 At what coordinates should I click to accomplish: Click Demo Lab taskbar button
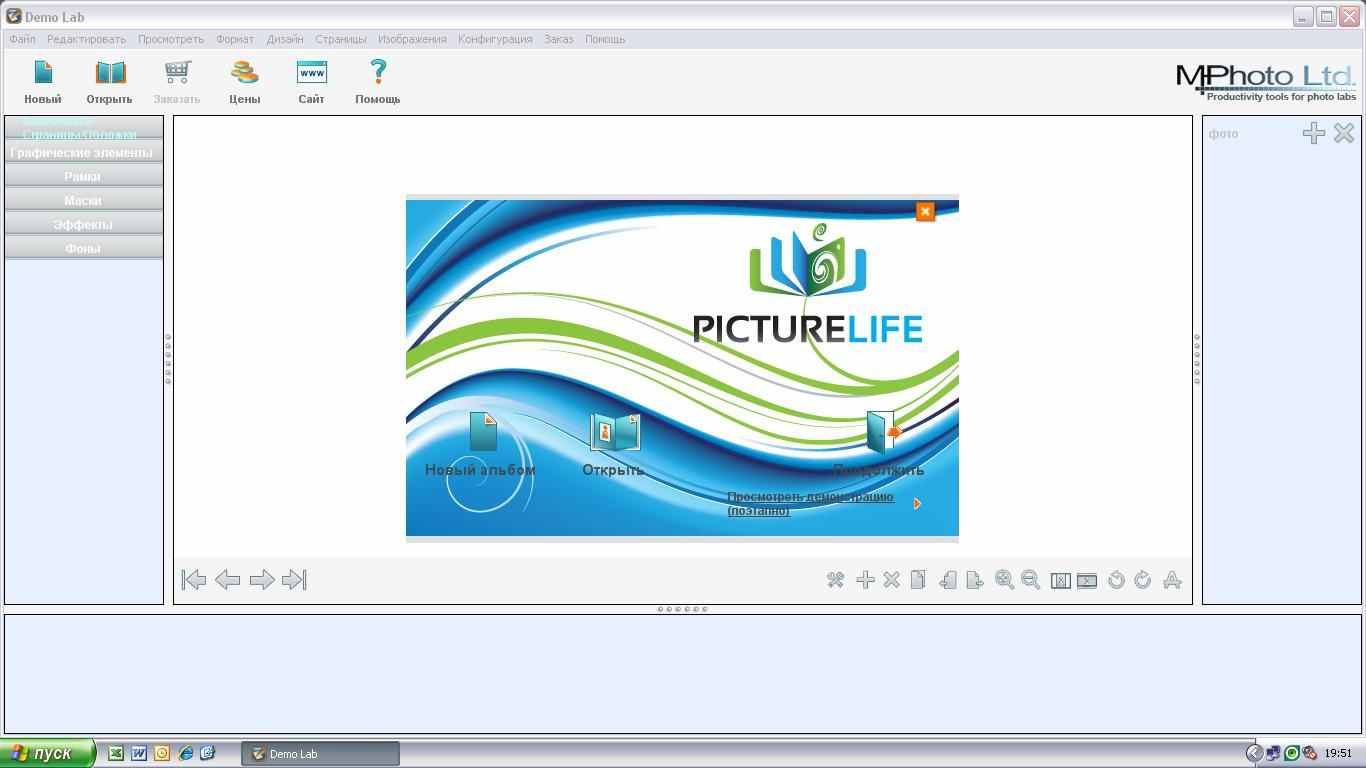point(320,754)
